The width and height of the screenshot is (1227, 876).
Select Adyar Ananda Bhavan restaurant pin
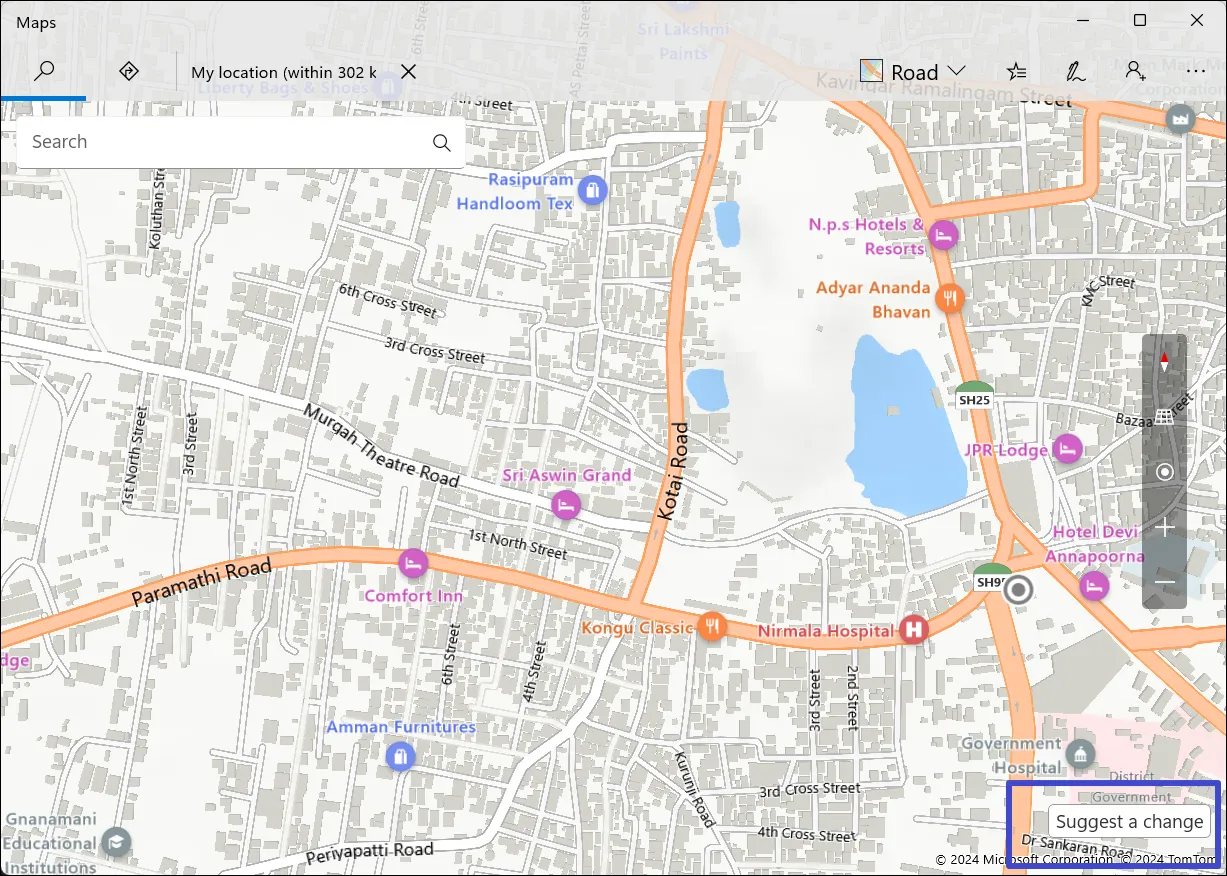949,297
